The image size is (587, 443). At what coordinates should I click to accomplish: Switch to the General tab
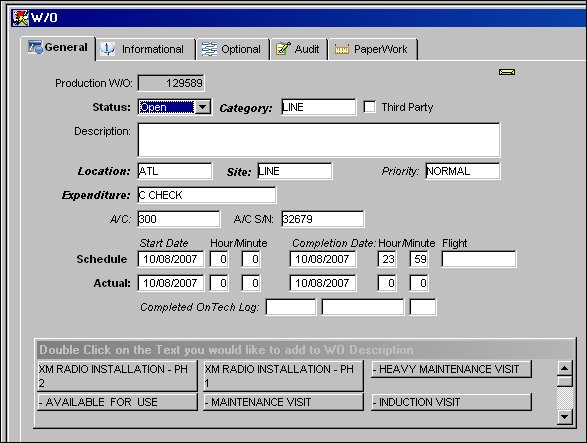(x=58, y=48)
